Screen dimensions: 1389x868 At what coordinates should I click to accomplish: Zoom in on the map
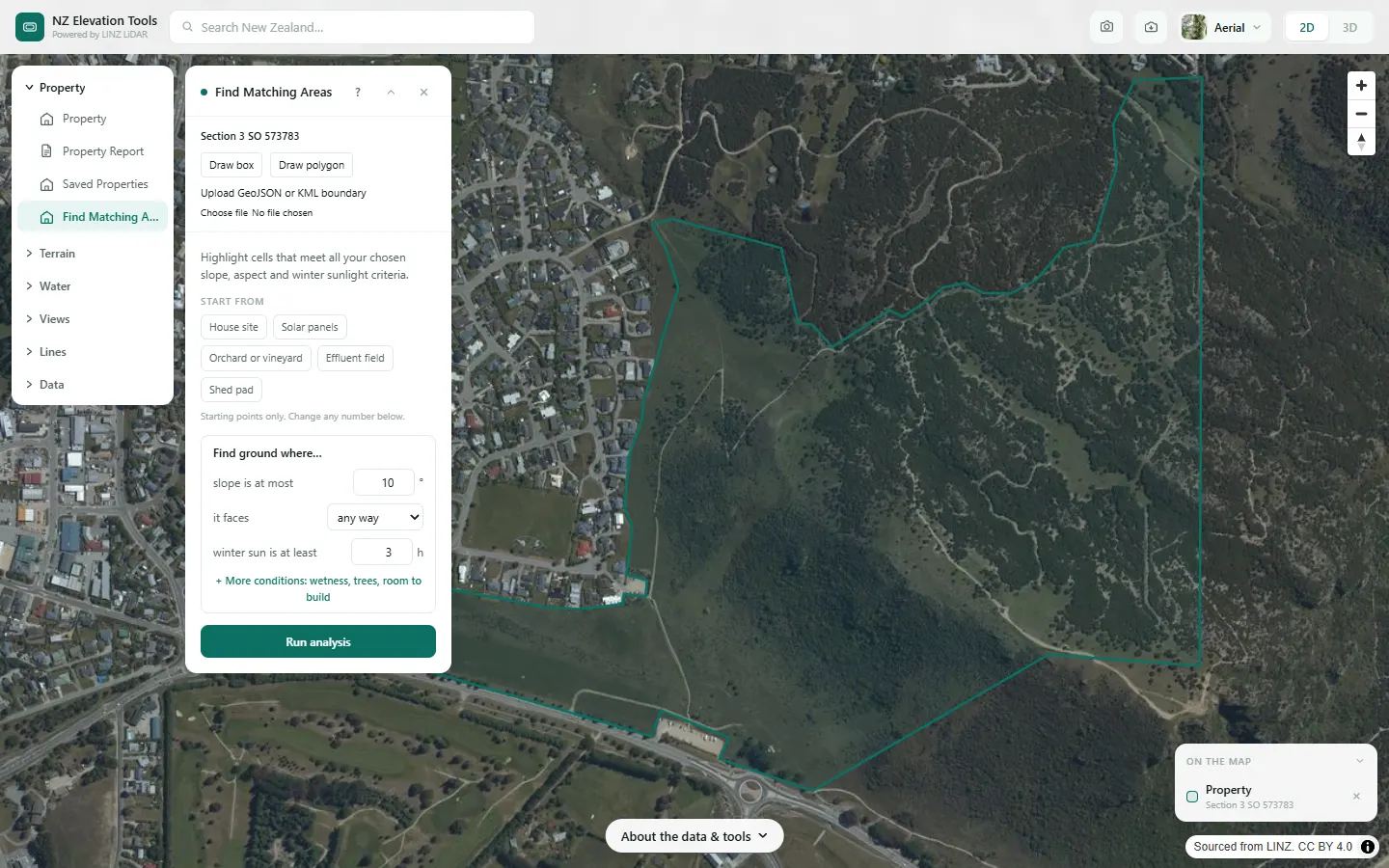tap(1361, 85)
